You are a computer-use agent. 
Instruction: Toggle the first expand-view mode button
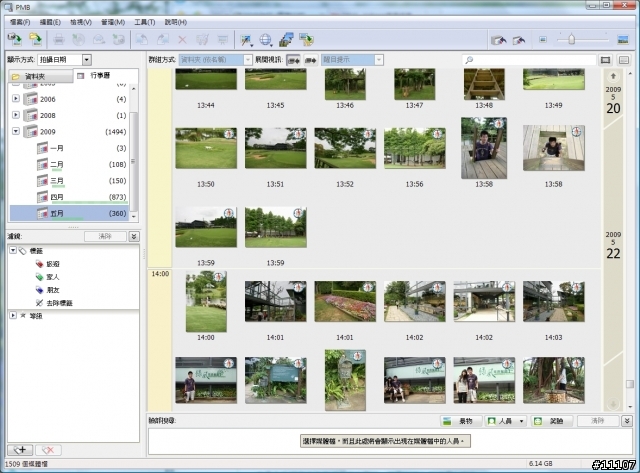click(x=293, y=60)
